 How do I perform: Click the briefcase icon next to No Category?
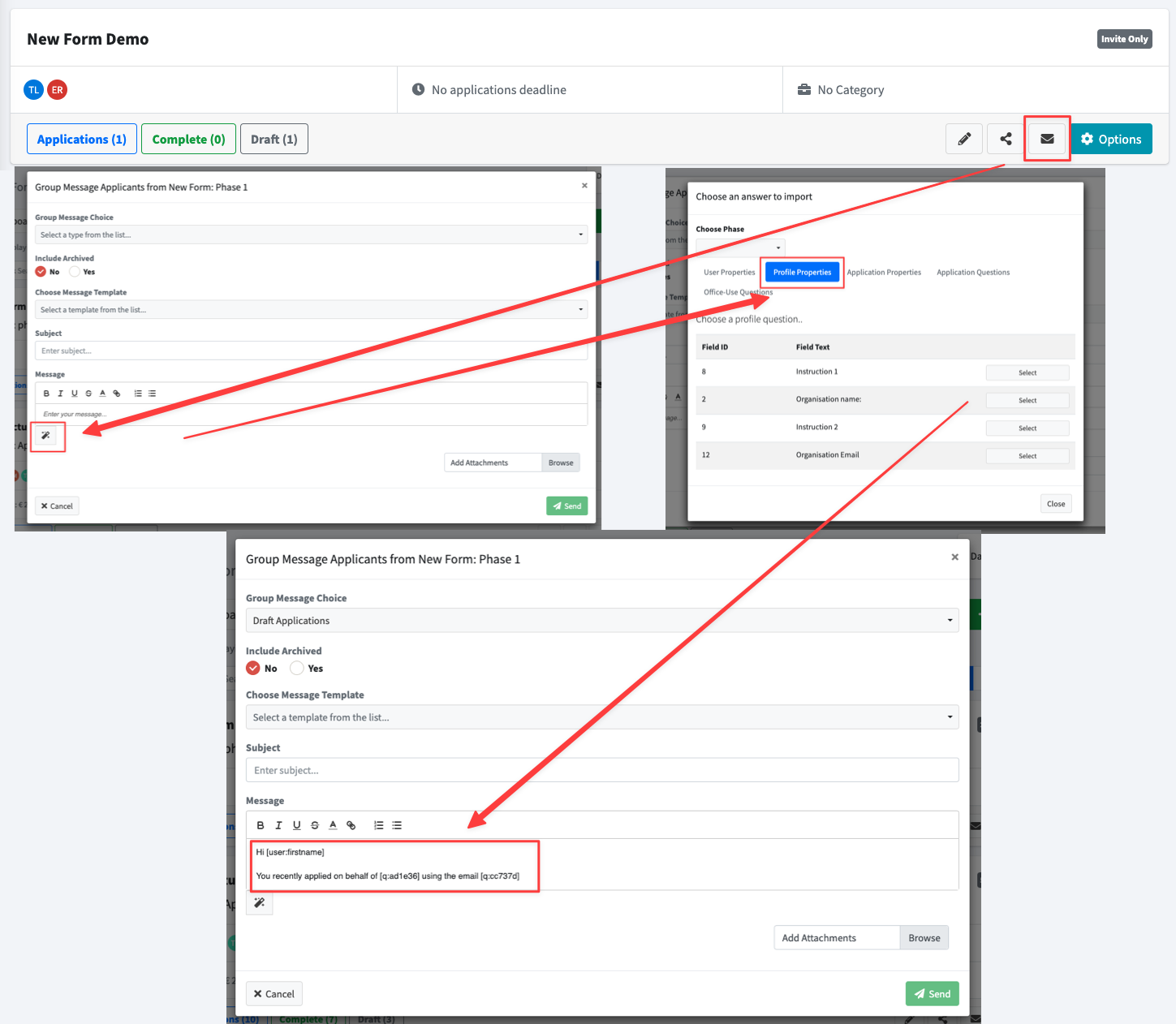click(804, 89)
